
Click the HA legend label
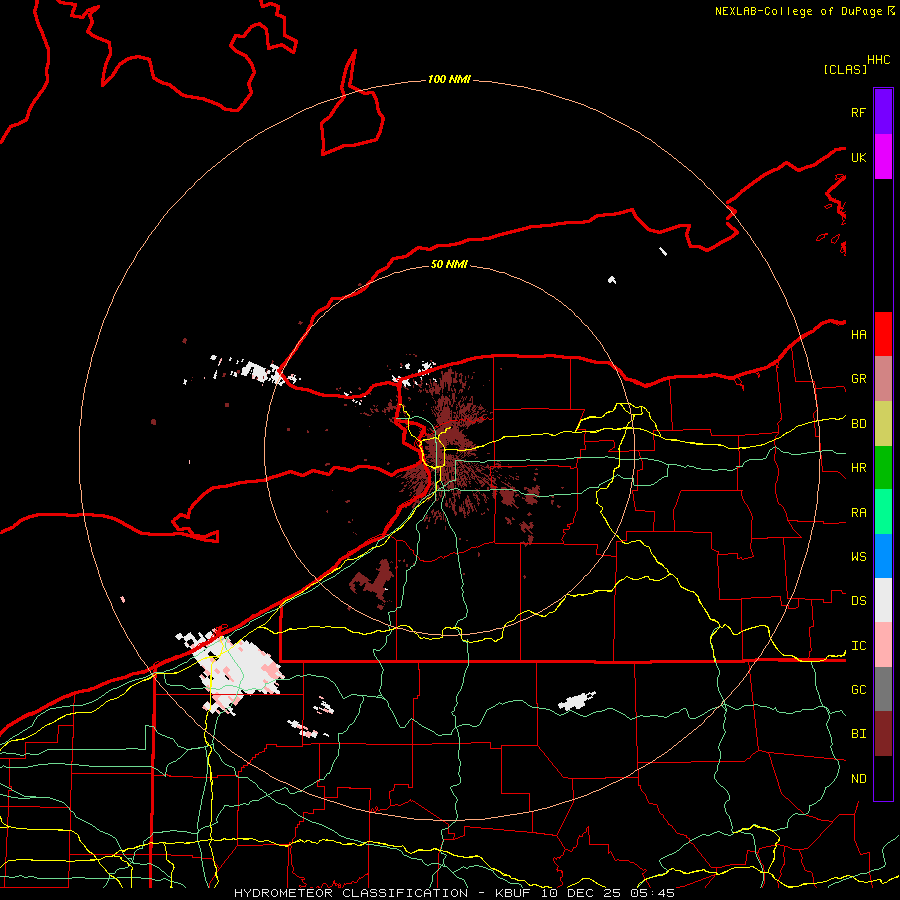[858, 334]
